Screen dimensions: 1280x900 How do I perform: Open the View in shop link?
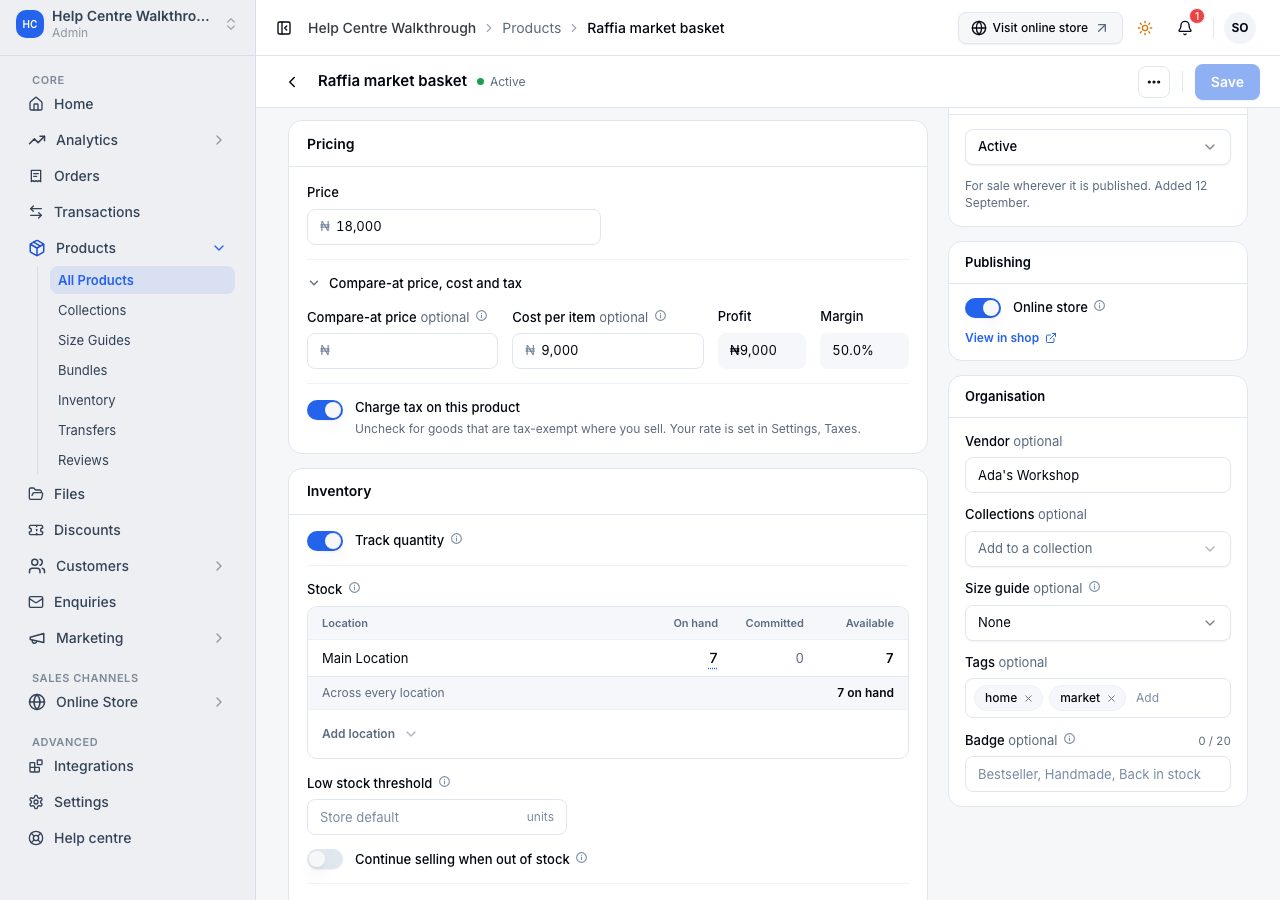pyautogui.click(x=1011, y=338)
